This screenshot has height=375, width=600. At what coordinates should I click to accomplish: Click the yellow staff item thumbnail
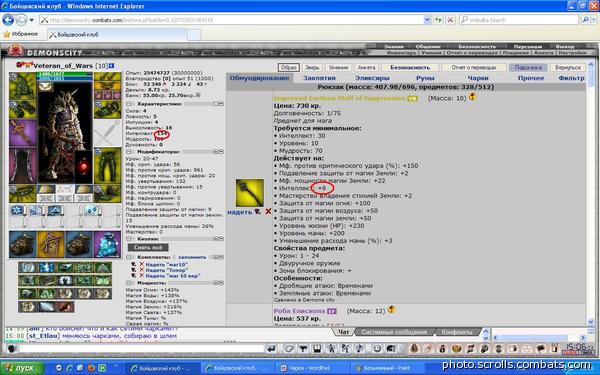(x=249, y=192)
